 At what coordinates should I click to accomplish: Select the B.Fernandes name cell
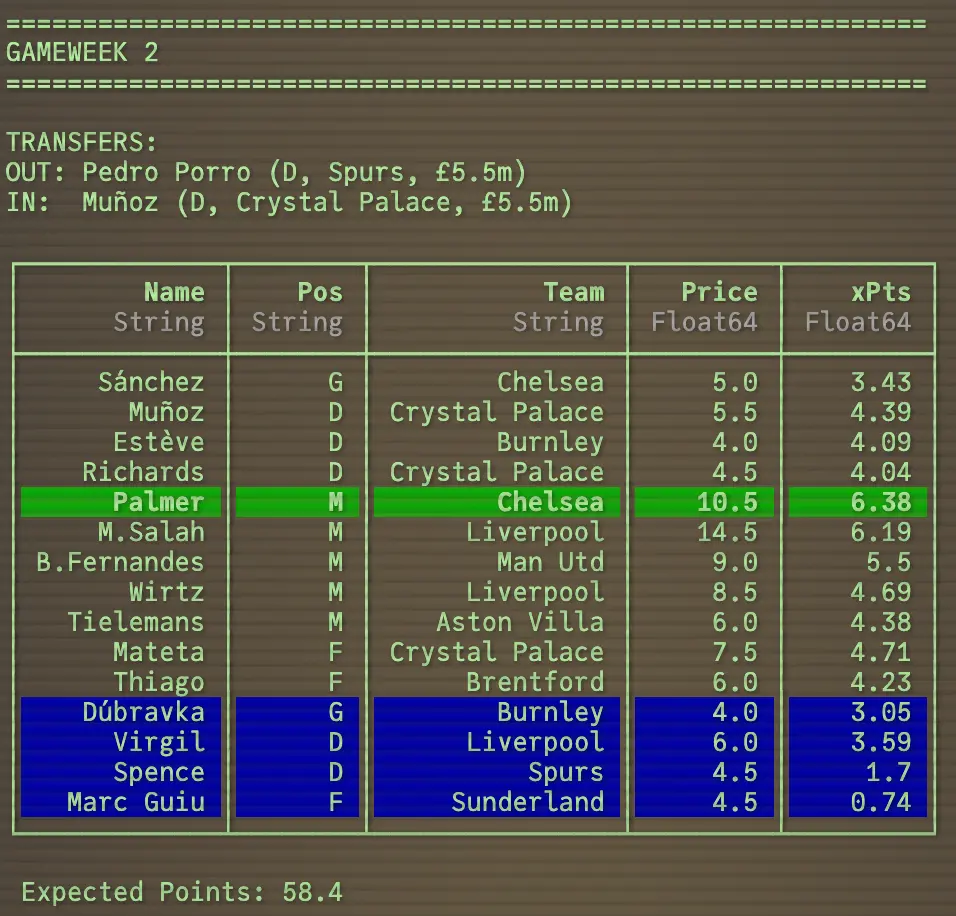click(120, 562)
